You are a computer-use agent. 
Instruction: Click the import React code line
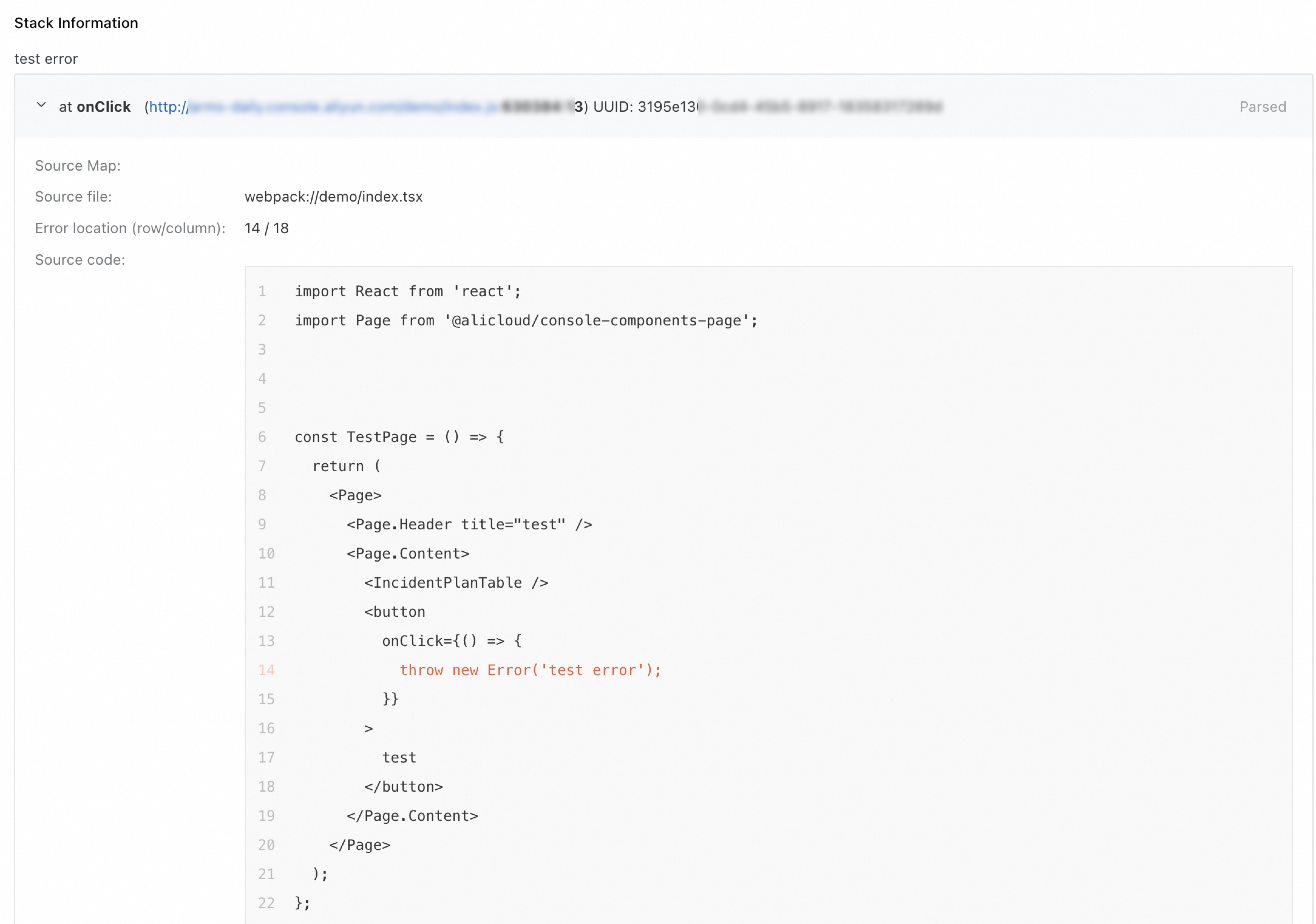(408, 291)
